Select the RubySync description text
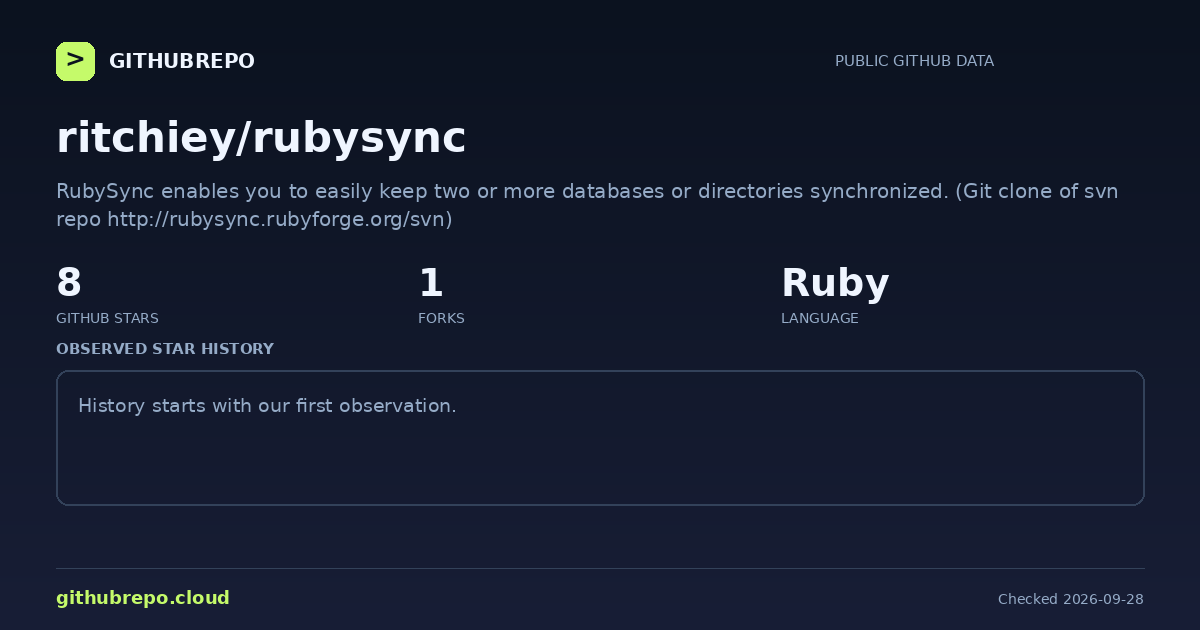 (587, 205)
